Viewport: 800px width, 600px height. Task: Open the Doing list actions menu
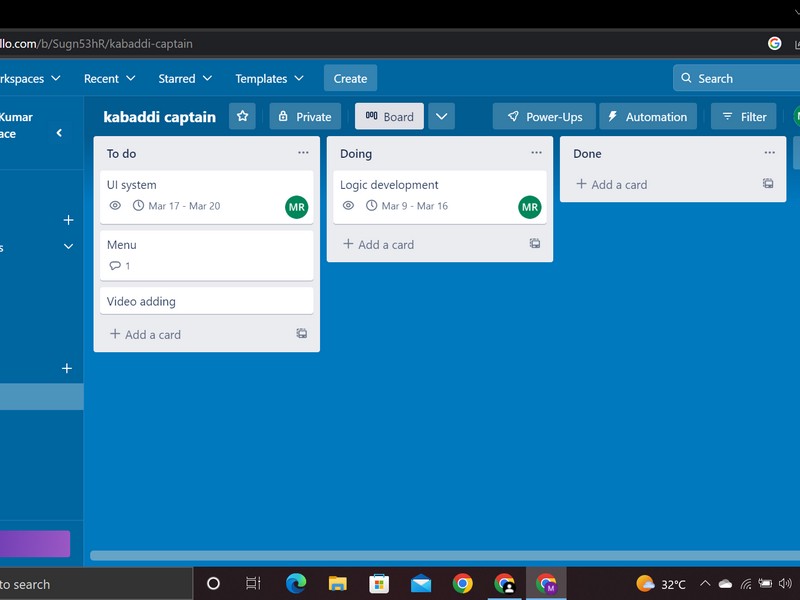pyautogui.click(x=536, y=153)
